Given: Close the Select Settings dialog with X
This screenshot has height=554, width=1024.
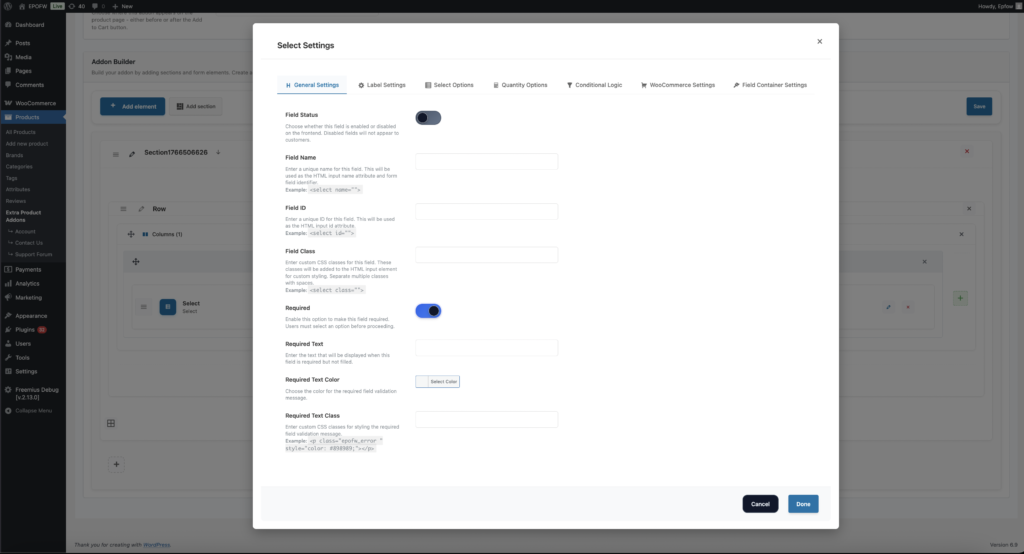Looking at the screenshot, I should [x=820, y=42].
